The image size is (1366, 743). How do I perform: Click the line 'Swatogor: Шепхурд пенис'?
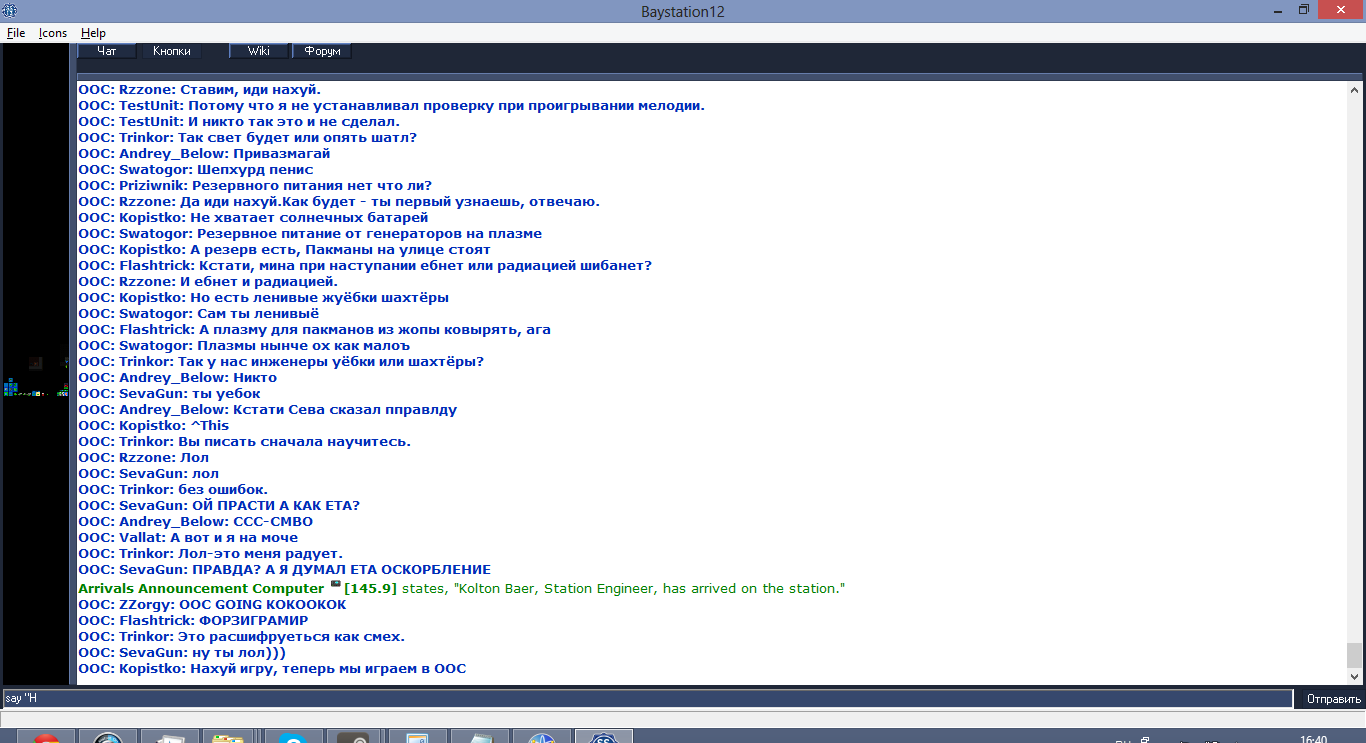pos(196,170)
